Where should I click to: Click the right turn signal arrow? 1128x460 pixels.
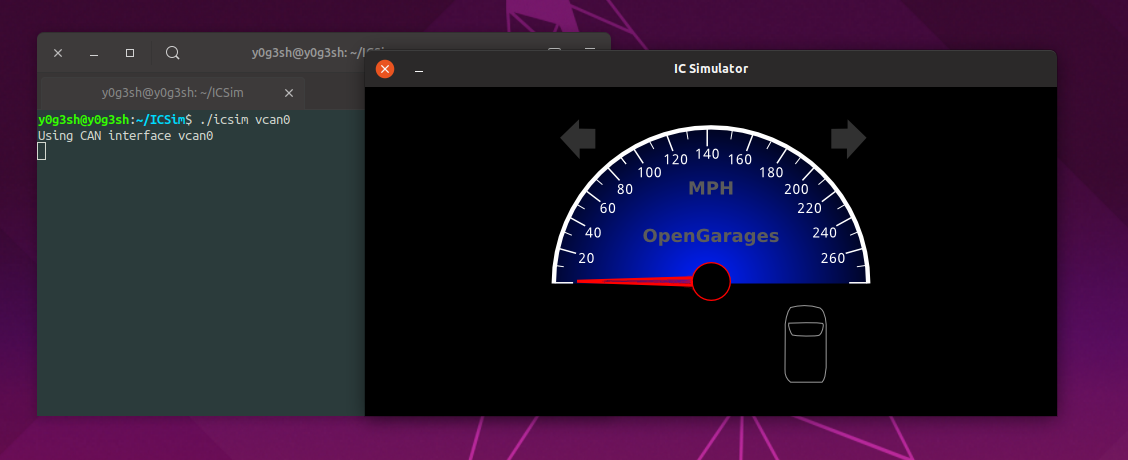click(849, 139)
